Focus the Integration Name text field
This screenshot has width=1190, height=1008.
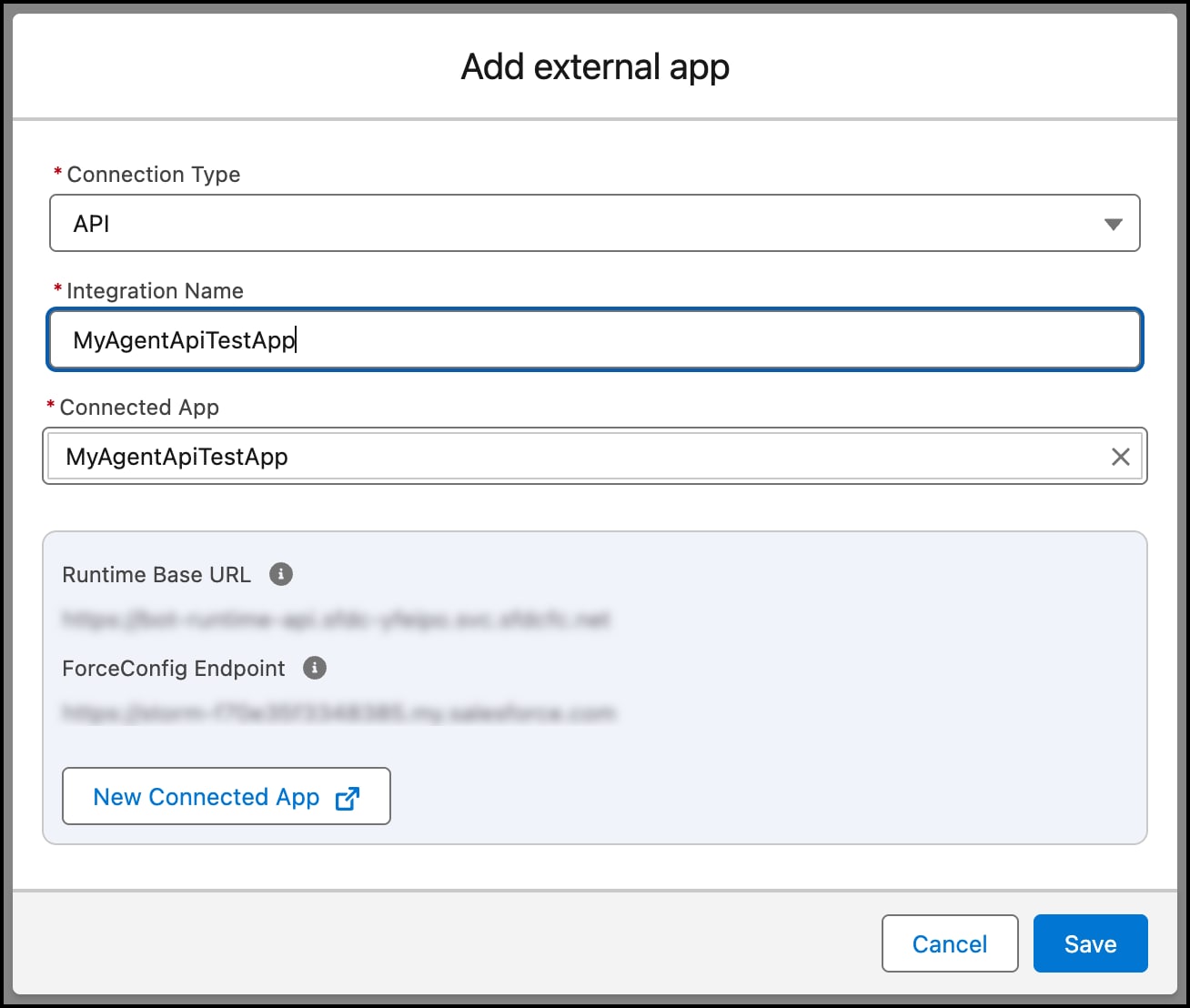click(637, 340)
